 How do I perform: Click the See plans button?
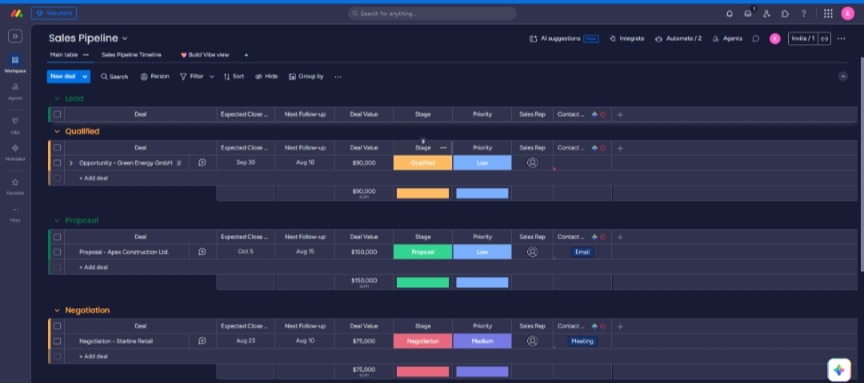(x=54, y=13)
